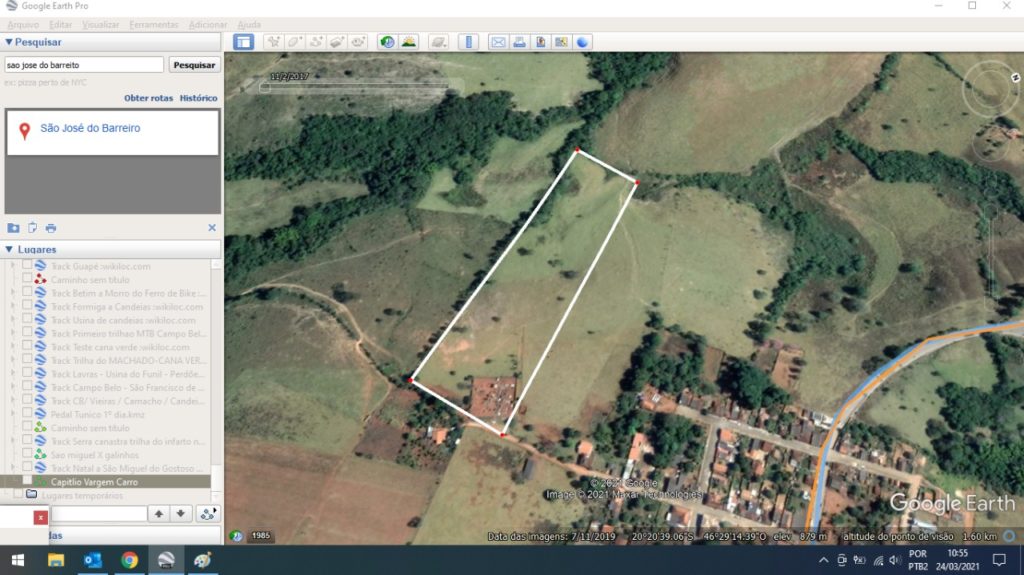Check the Sao miguel X galinhos checkbox

27,453
